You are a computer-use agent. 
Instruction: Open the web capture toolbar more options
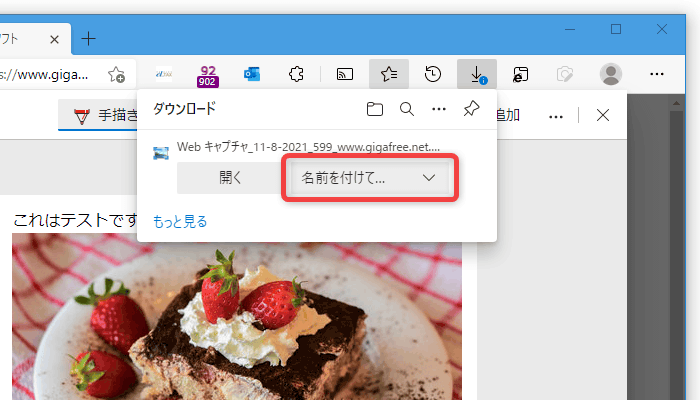click(x=556, y=117)
